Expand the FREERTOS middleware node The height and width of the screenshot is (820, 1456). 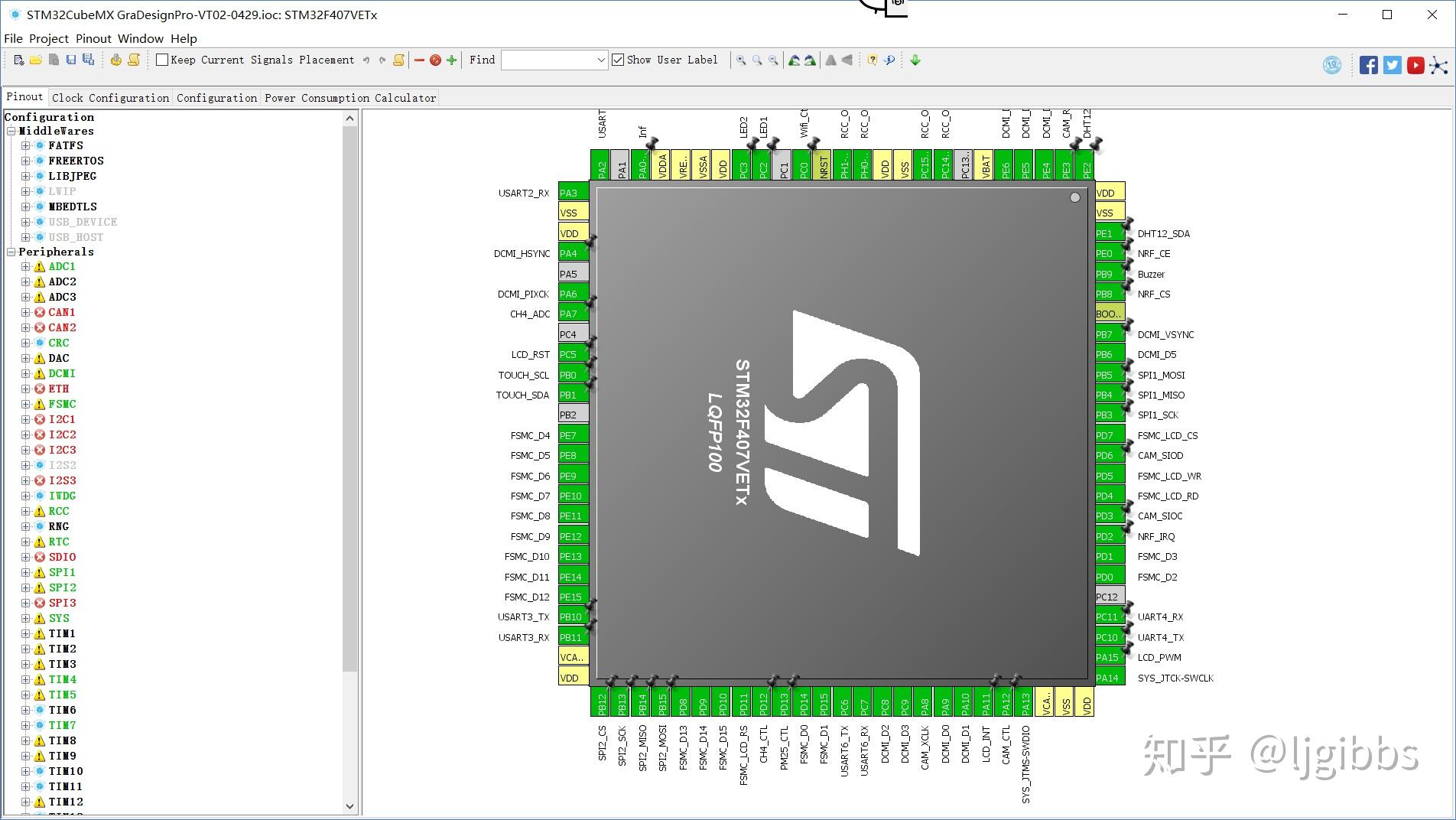[25, 161]
